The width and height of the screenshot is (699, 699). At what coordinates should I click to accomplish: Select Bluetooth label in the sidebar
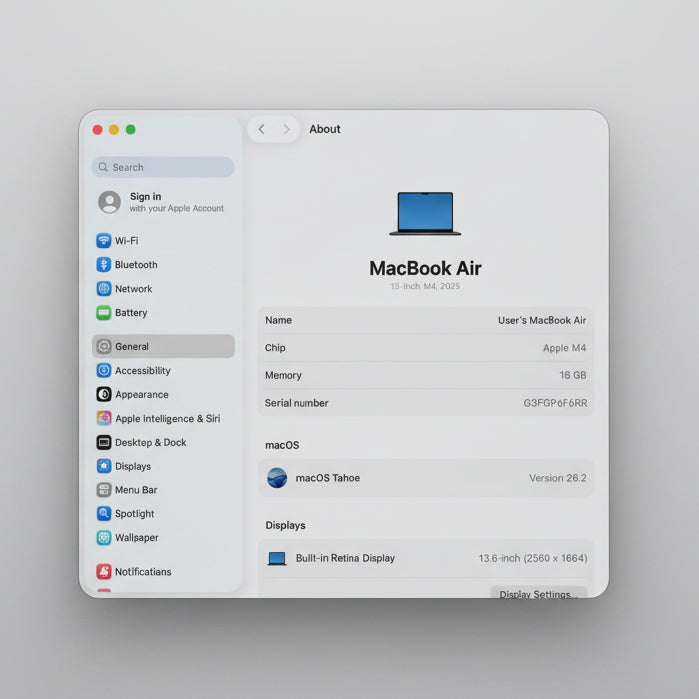[136, 265]
